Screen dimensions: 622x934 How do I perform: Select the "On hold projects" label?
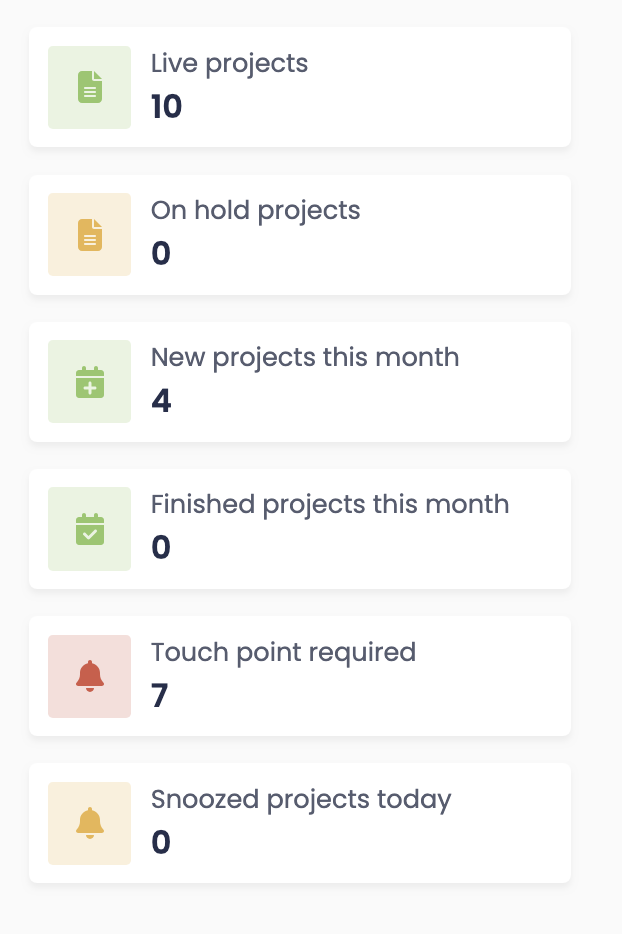[x=255, y=211]
